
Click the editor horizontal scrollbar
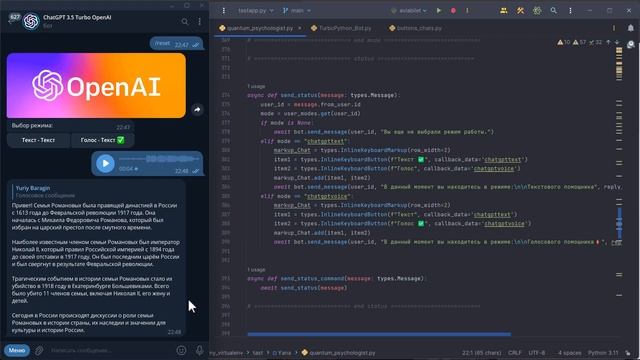[x=379, y=334]
